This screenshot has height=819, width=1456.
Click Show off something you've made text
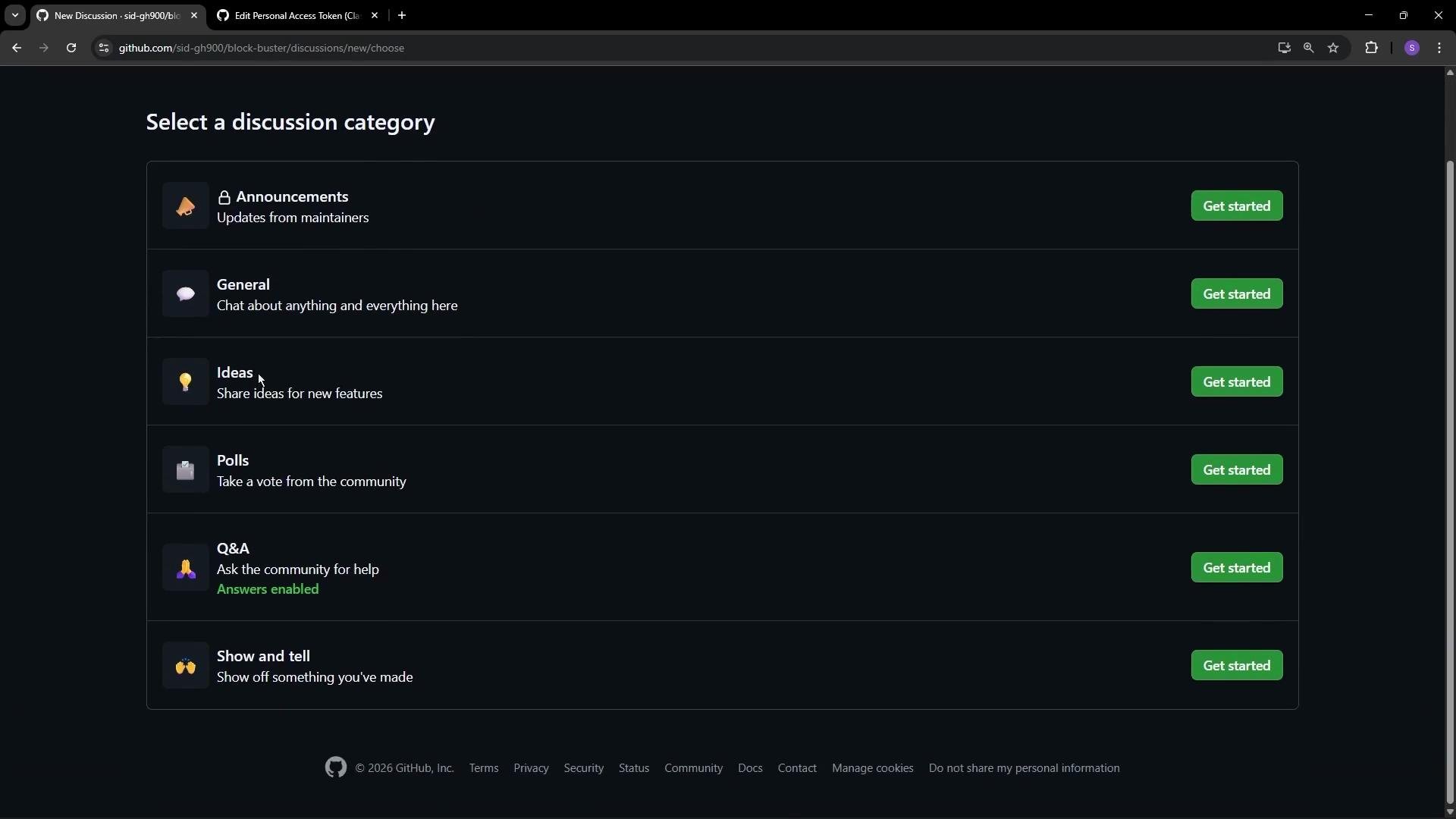pos(315,678)
